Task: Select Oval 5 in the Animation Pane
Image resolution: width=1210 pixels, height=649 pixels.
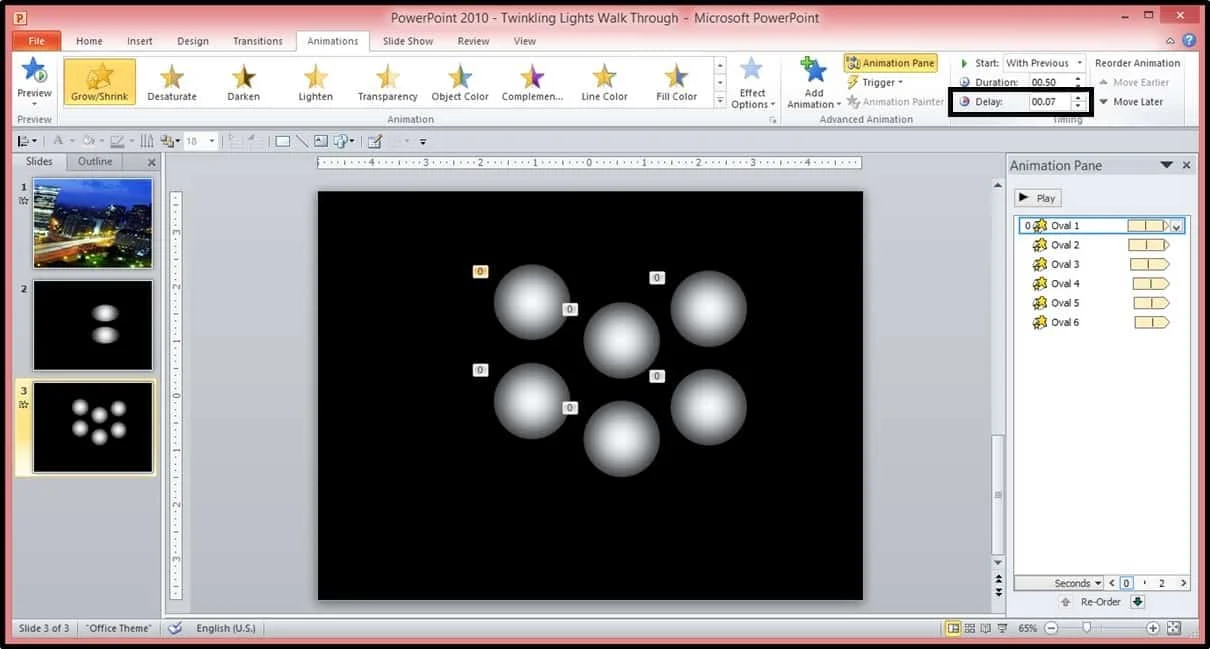Action: (1102, 303)
